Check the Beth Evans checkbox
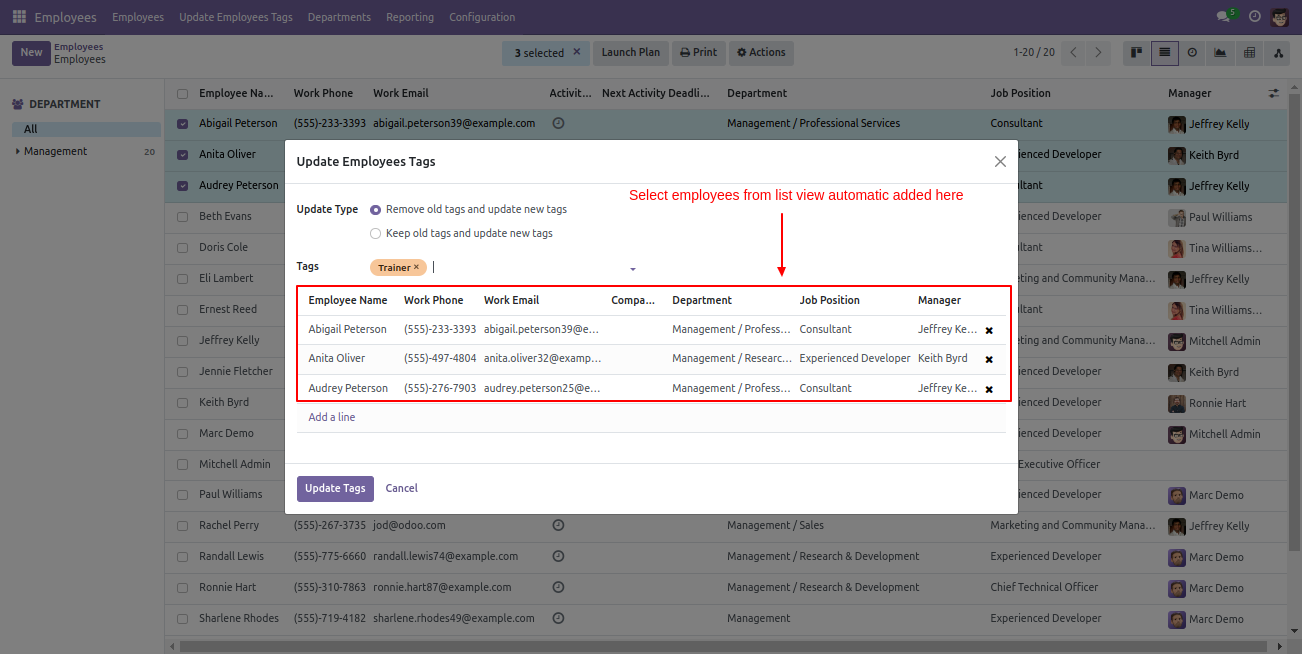The height and width of the screenshot is (654, 1302). [182, 217]
